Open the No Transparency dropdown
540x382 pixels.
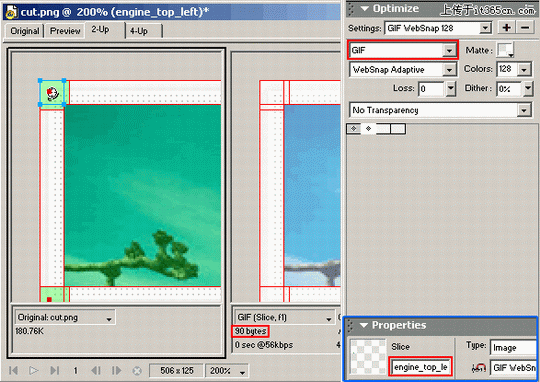point(440,110)
